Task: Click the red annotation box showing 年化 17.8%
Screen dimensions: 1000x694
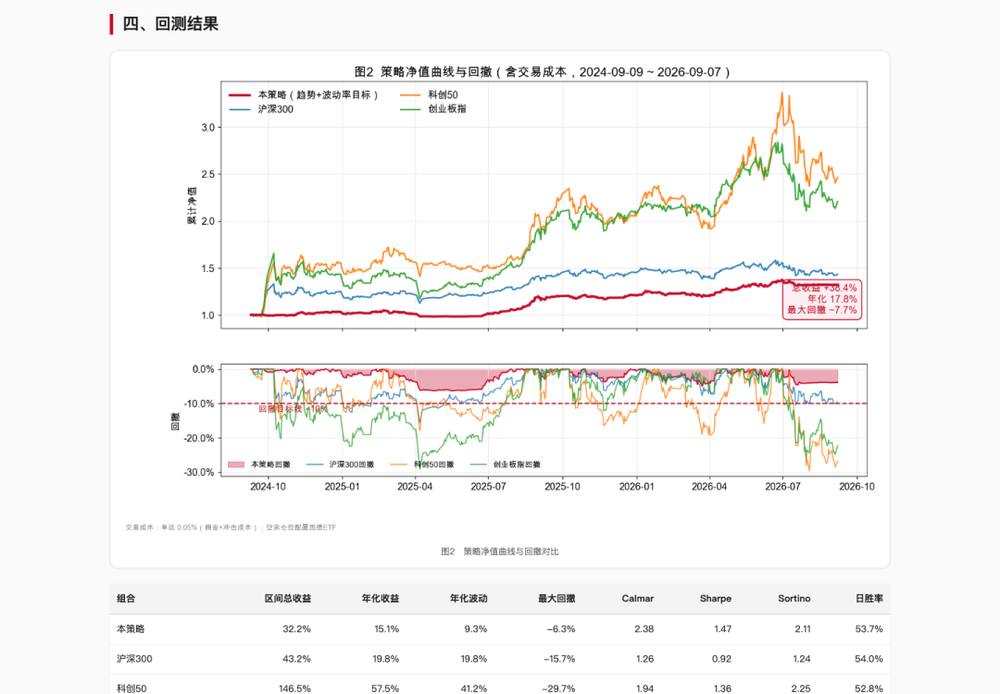Action: pos(822,299)
